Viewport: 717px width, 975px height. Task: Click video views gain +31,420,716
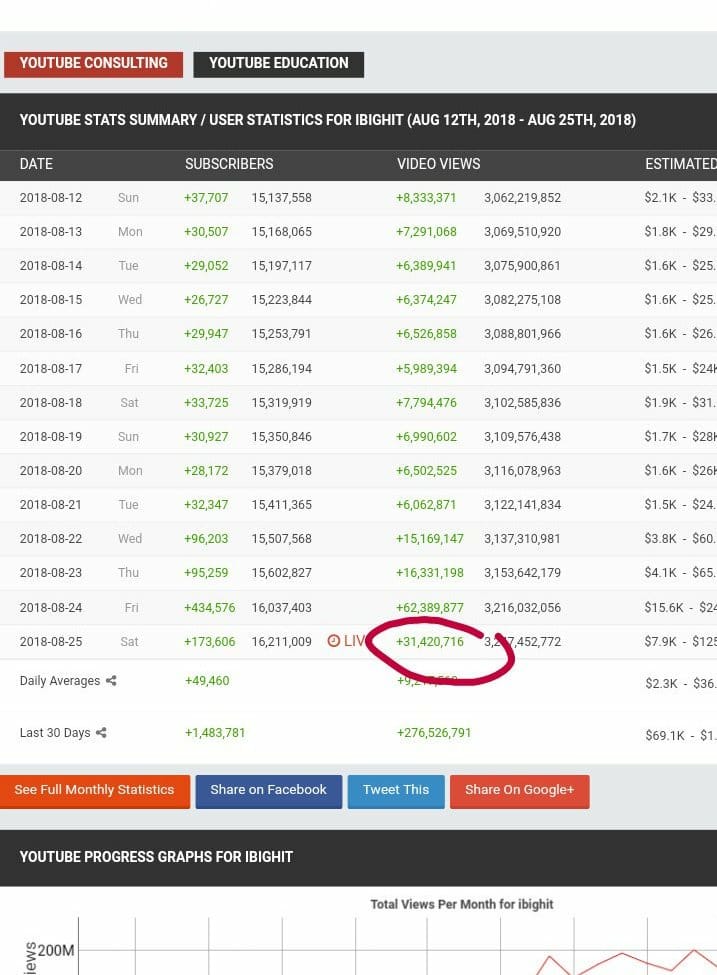tap(430, 642)
